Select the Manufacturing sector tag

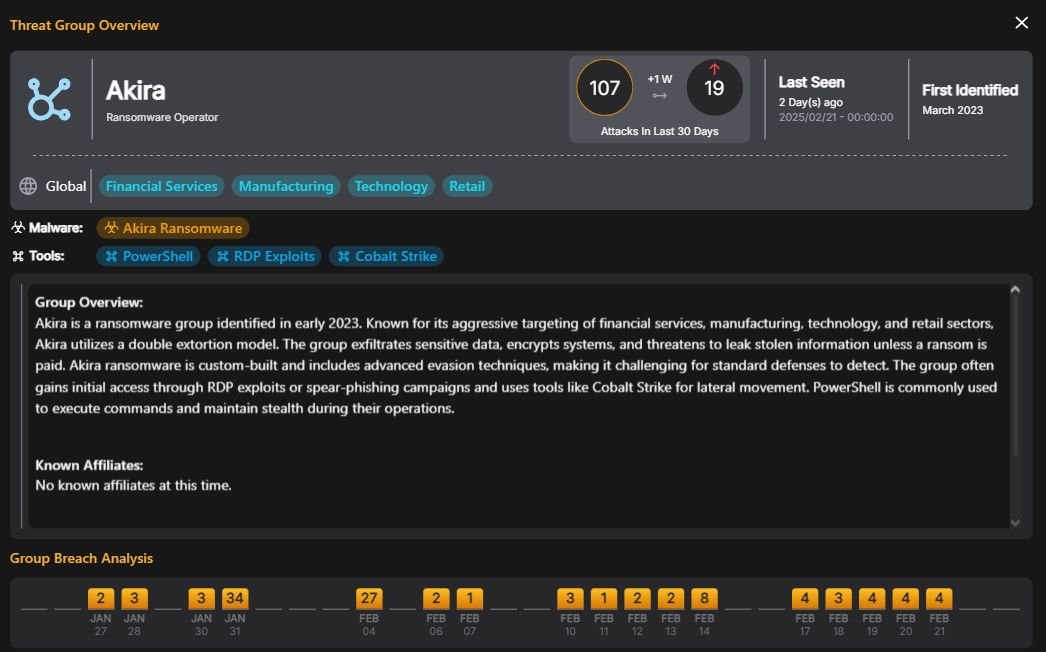pos(286,186)
